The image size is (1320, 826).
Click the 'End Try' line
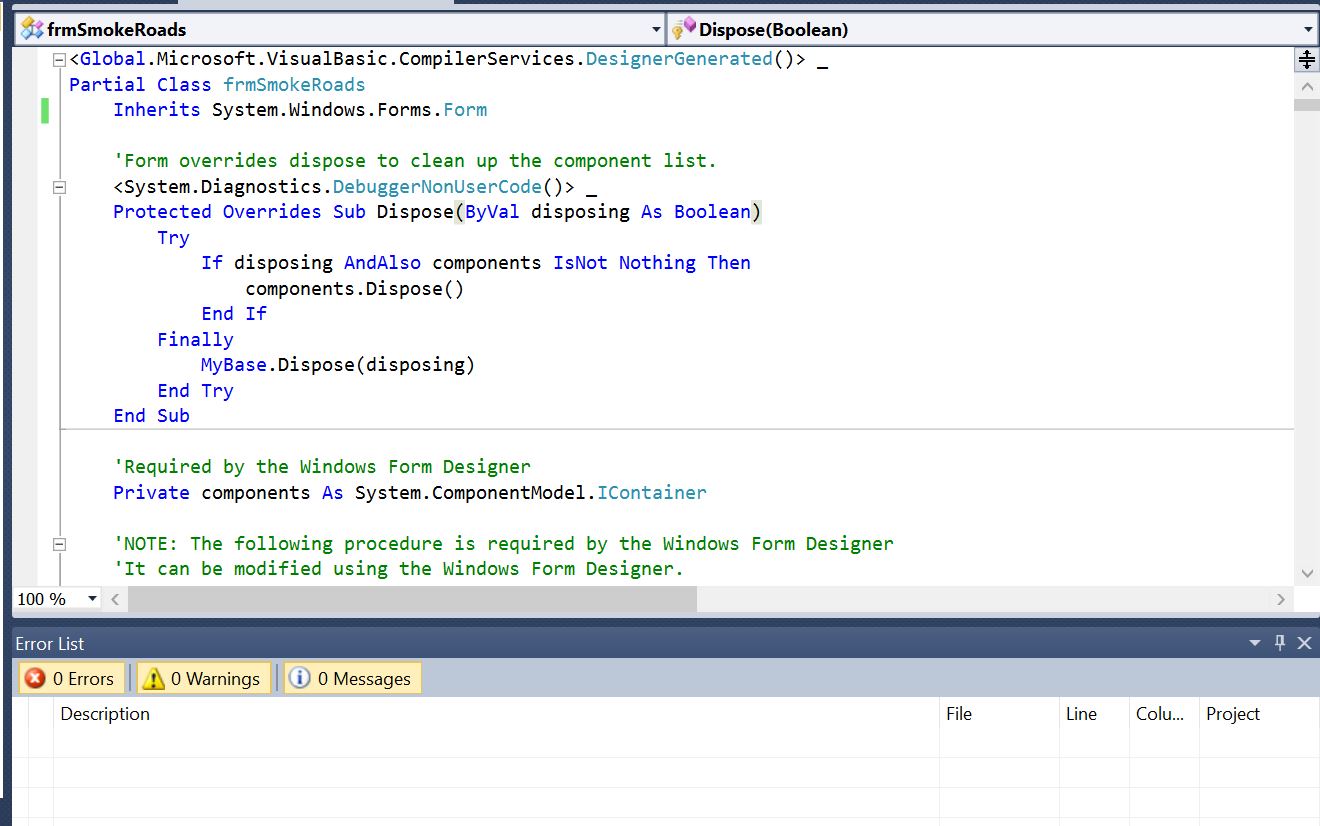pyautogui.click(x=195, y=391)
